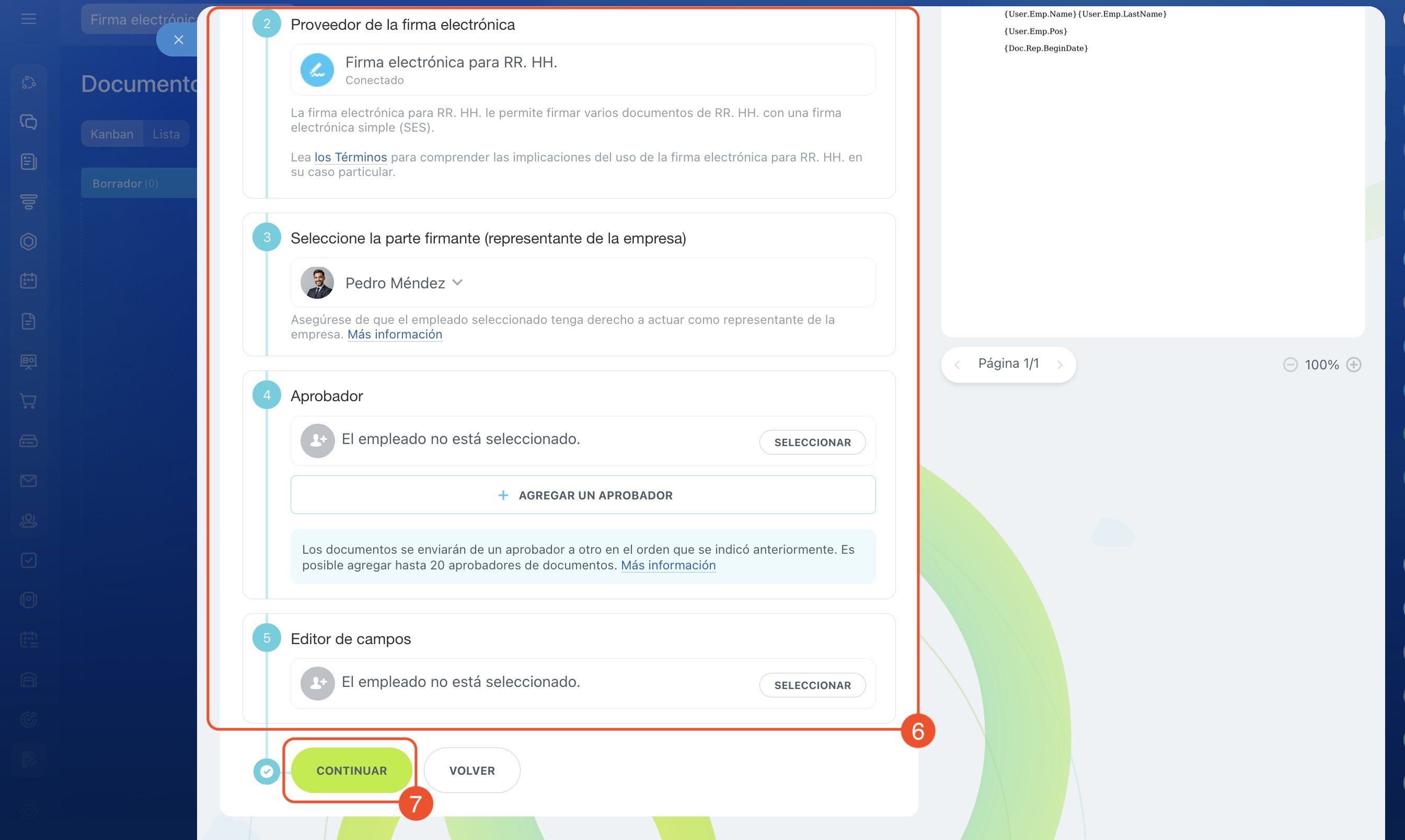Close the slider with X button
The width and height of the screenshot is (1405, 840).
(178, 40)
